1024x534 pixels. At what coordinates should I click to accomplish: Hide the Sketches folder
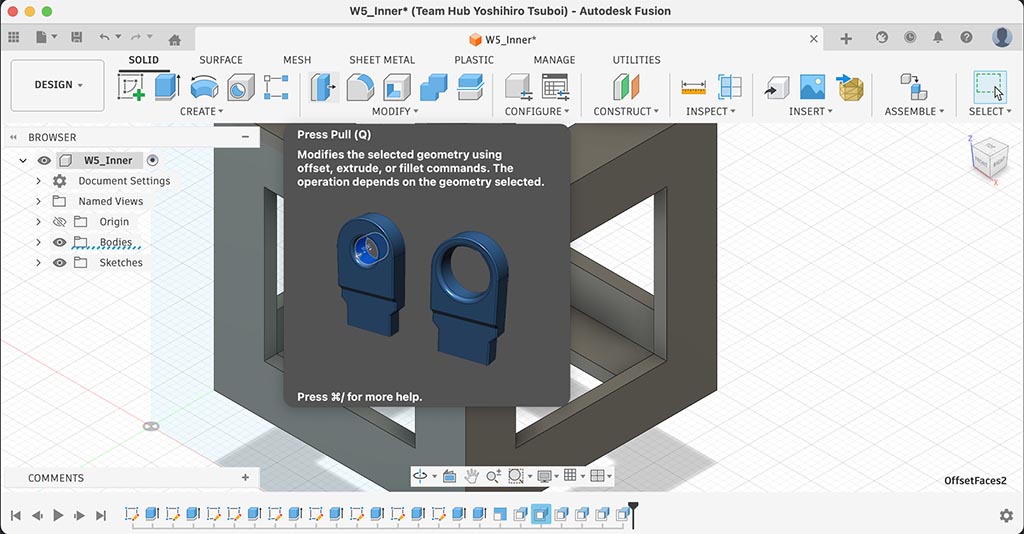coord(59,262)
